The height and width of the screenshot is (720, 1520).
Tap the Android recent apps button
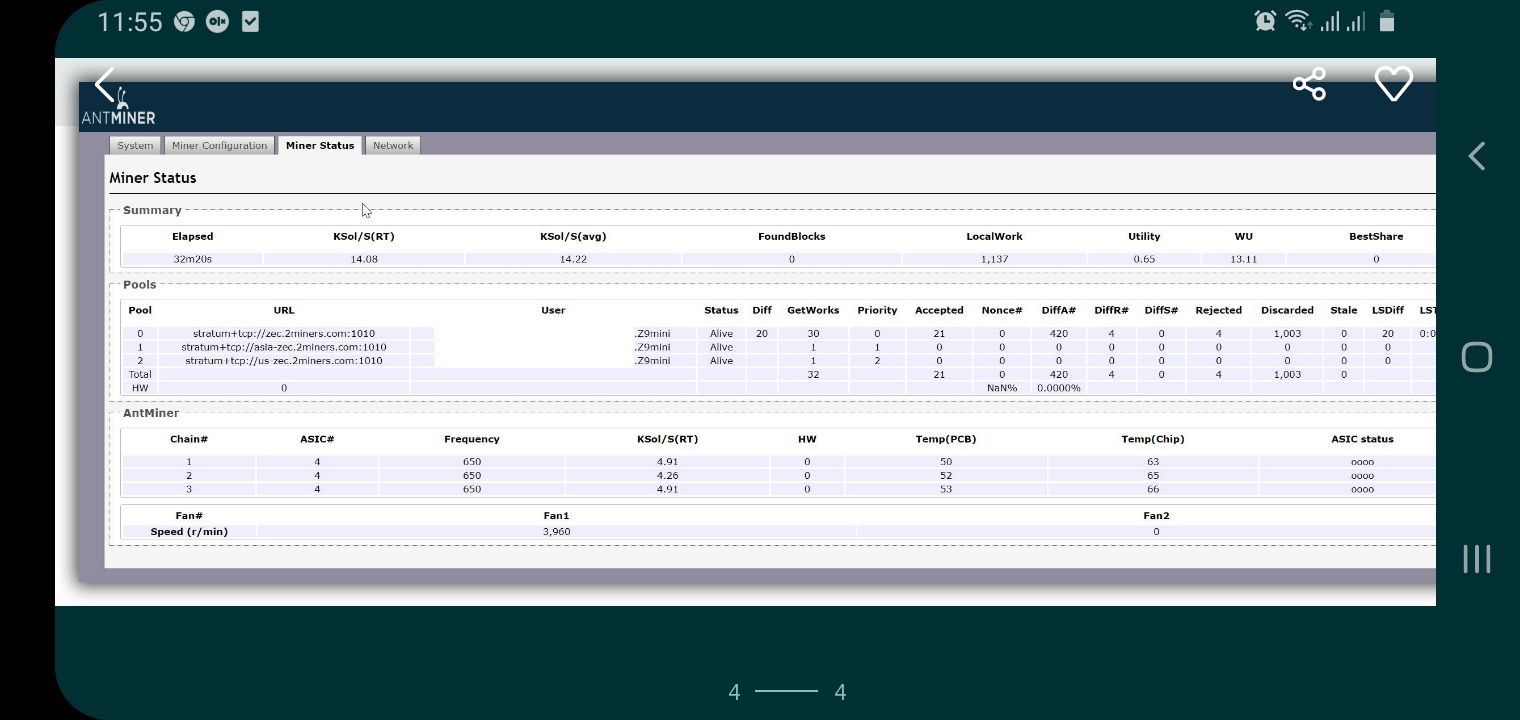point(1477,559)
